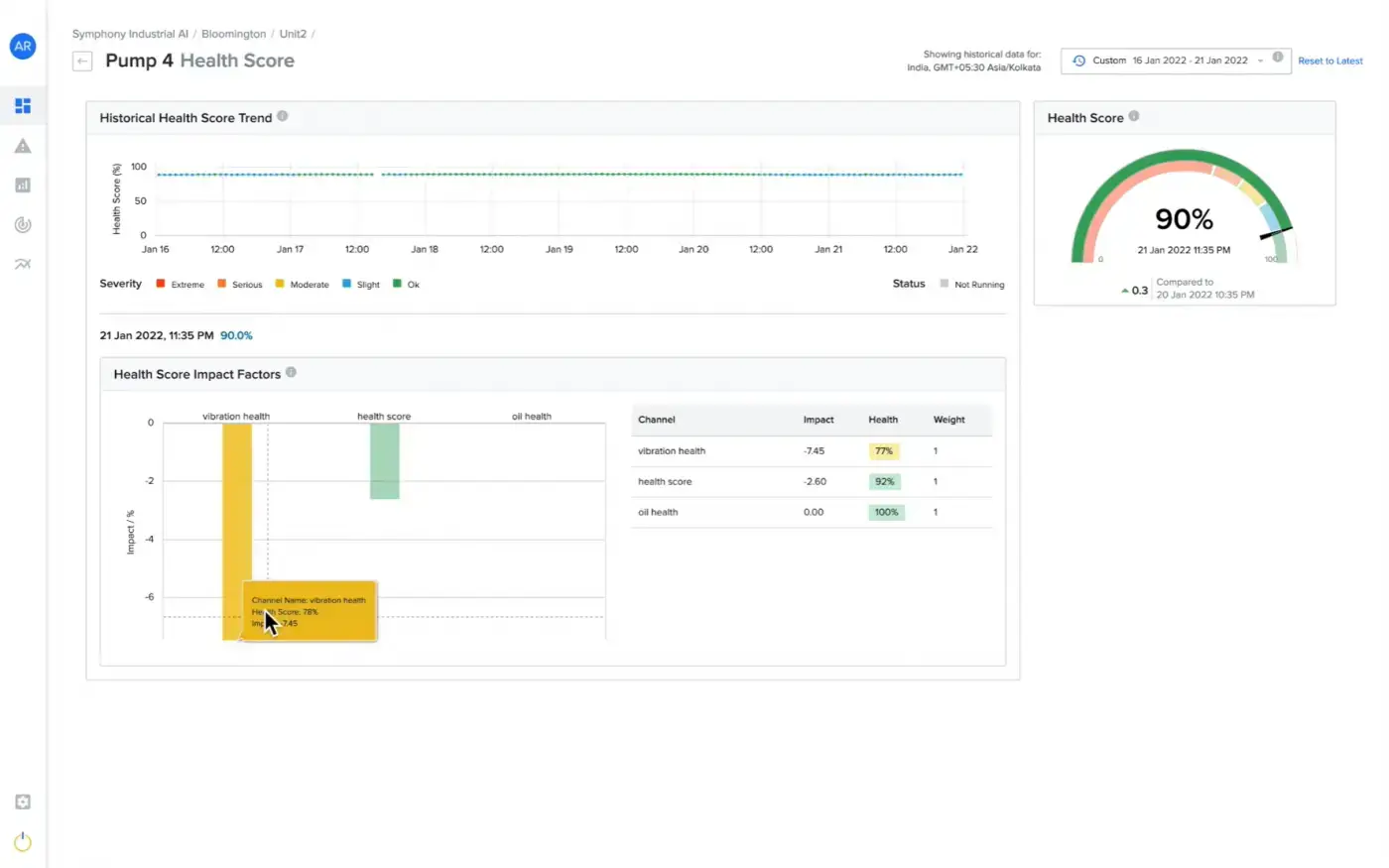Open the alerts warning triangle icon
The width and height of the screenshot is (1389, 868).
point(23,146)
